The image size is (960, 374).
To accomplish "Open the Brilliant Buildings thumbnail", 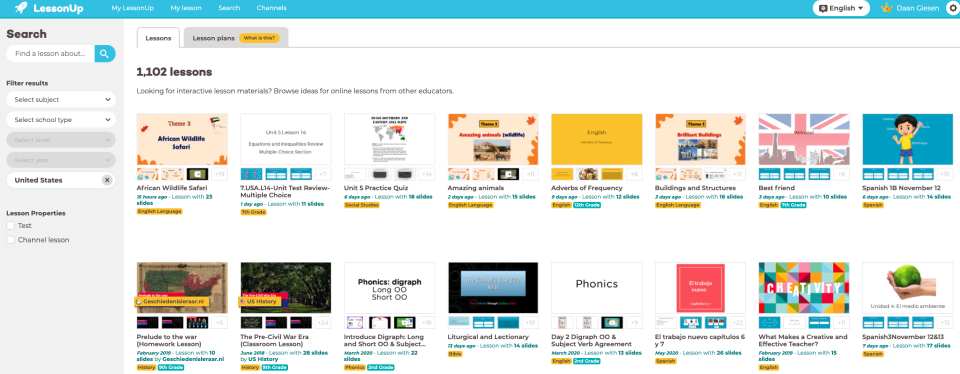I will [x=700, y=139].
